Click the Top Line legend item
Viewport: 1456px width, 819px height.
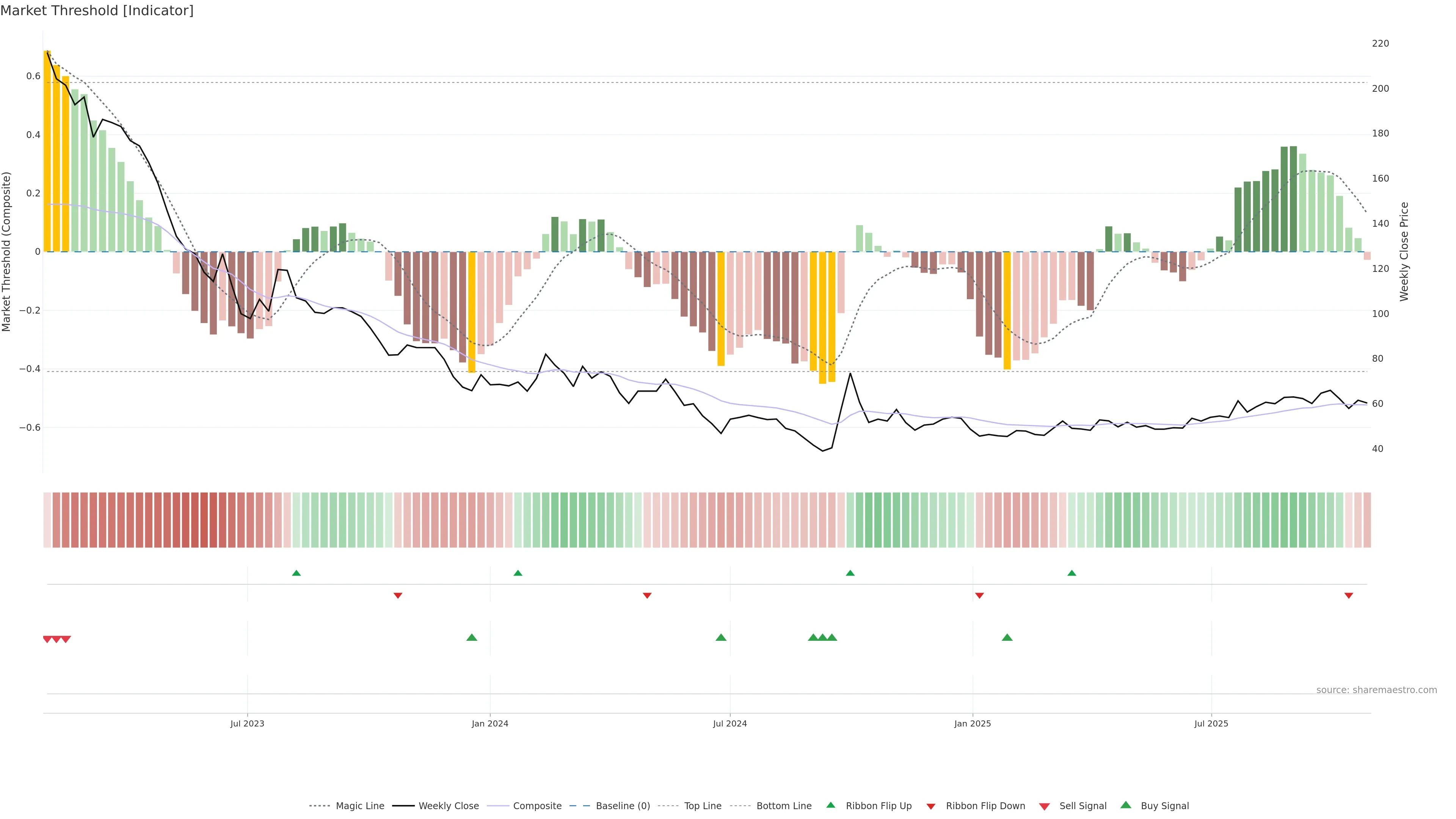[703, 805]
